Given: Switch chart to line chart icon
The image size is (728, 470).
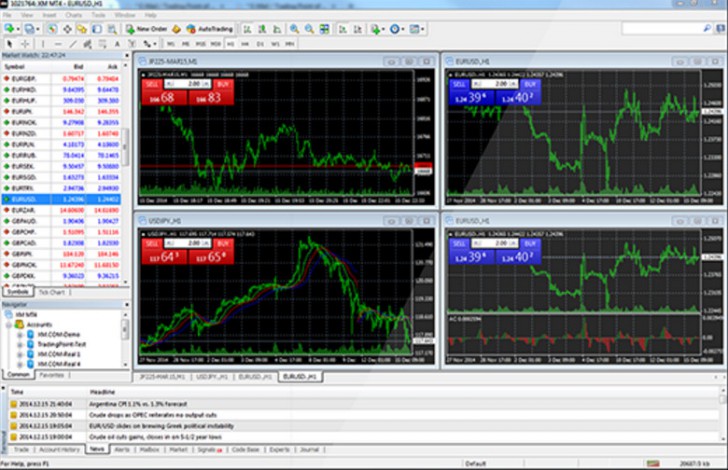Looking at the screenshot, I should click(x=277, y=29).
